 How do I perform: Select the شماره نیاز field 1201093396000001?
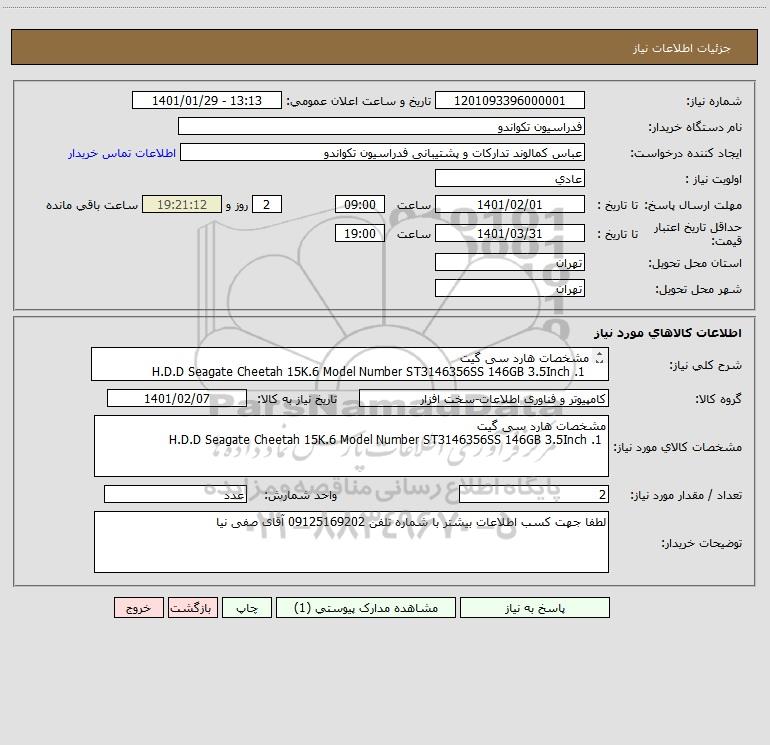(x=510, y=100)
